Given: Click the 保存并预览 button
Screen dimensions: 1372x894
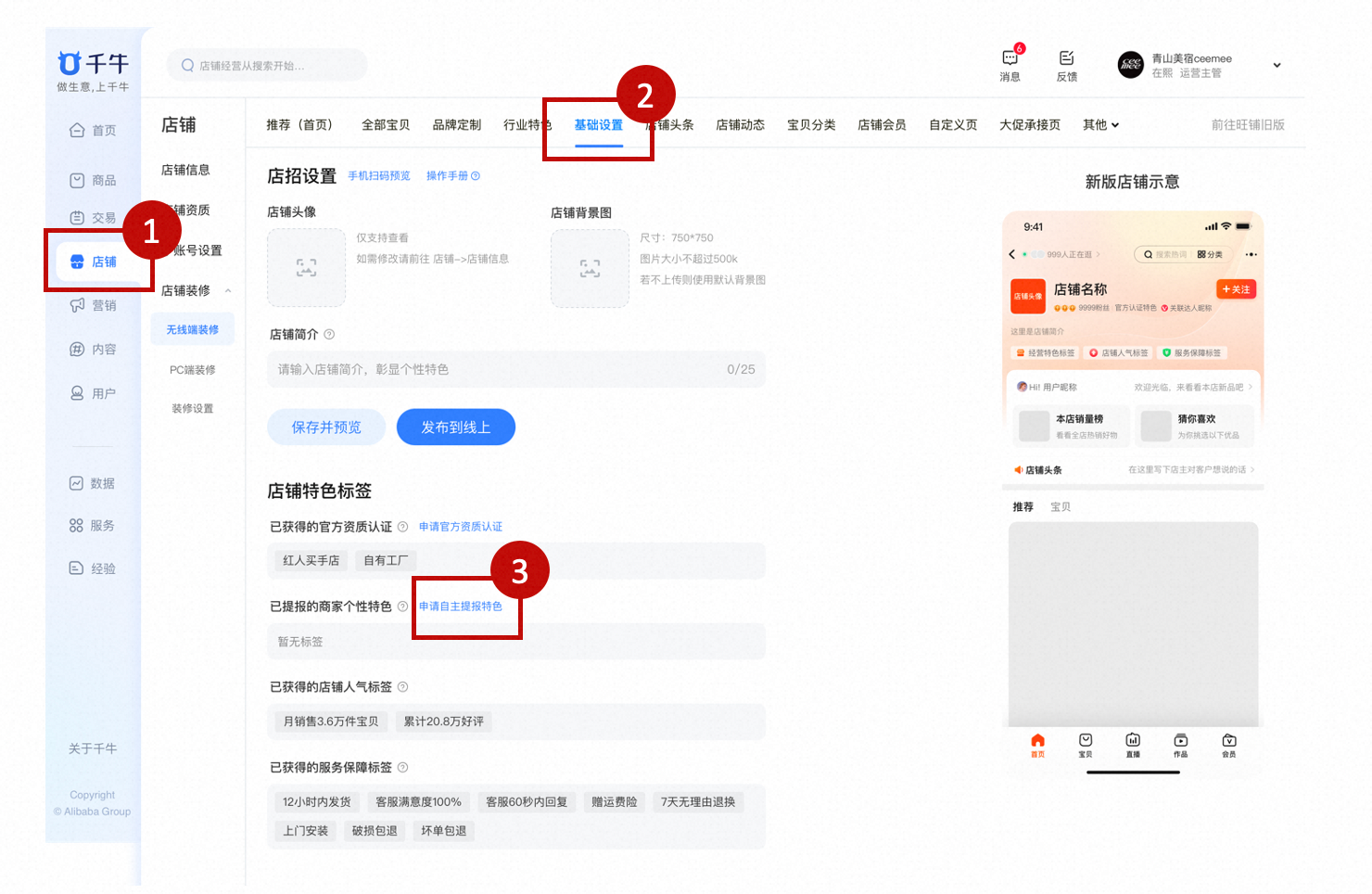Looking at the screenshot, I should click(x=326, y=428).
